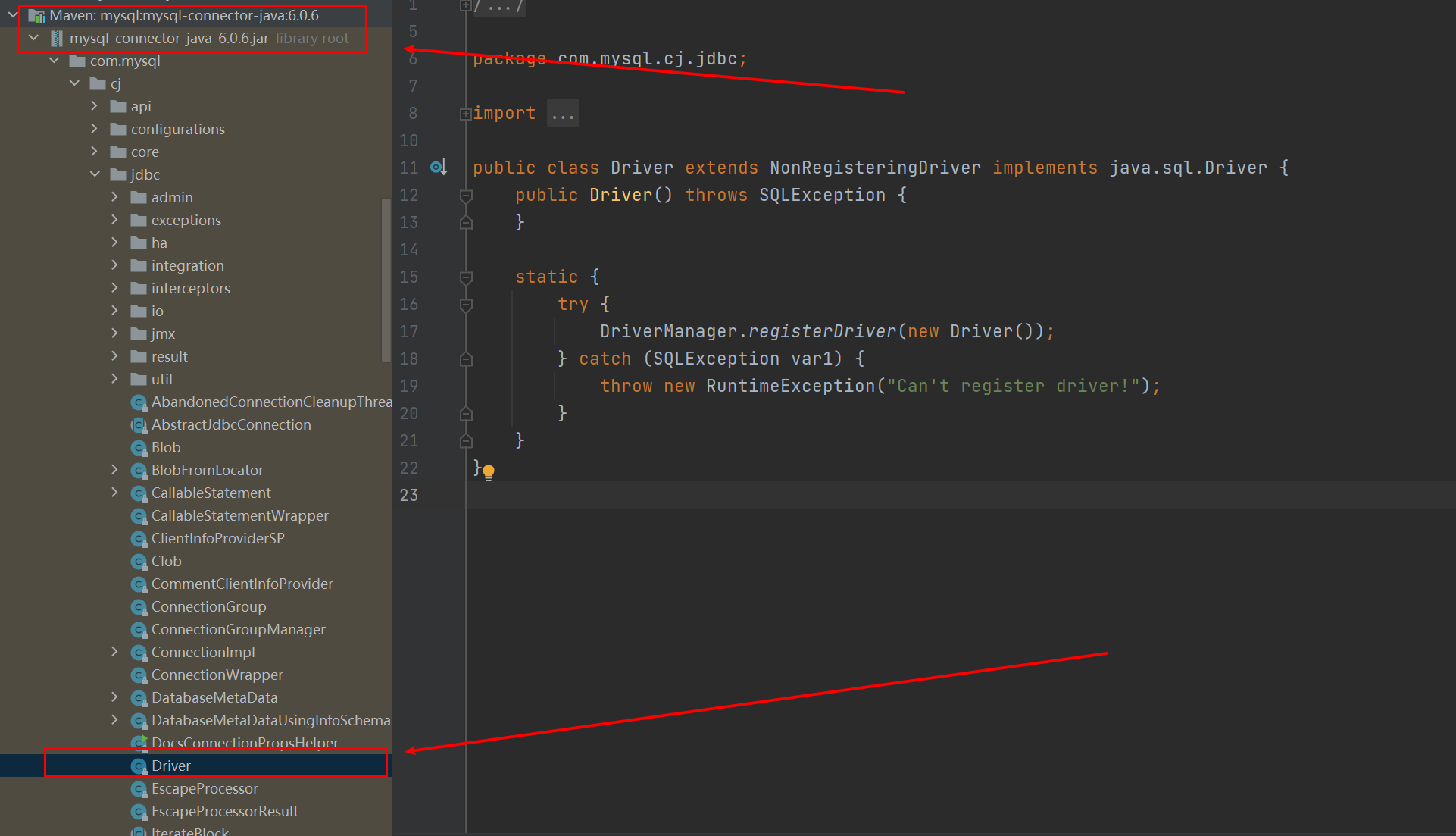Click the RuntimeException class reference
This screenshot has width=1456, height=836.
click(790, 386)
